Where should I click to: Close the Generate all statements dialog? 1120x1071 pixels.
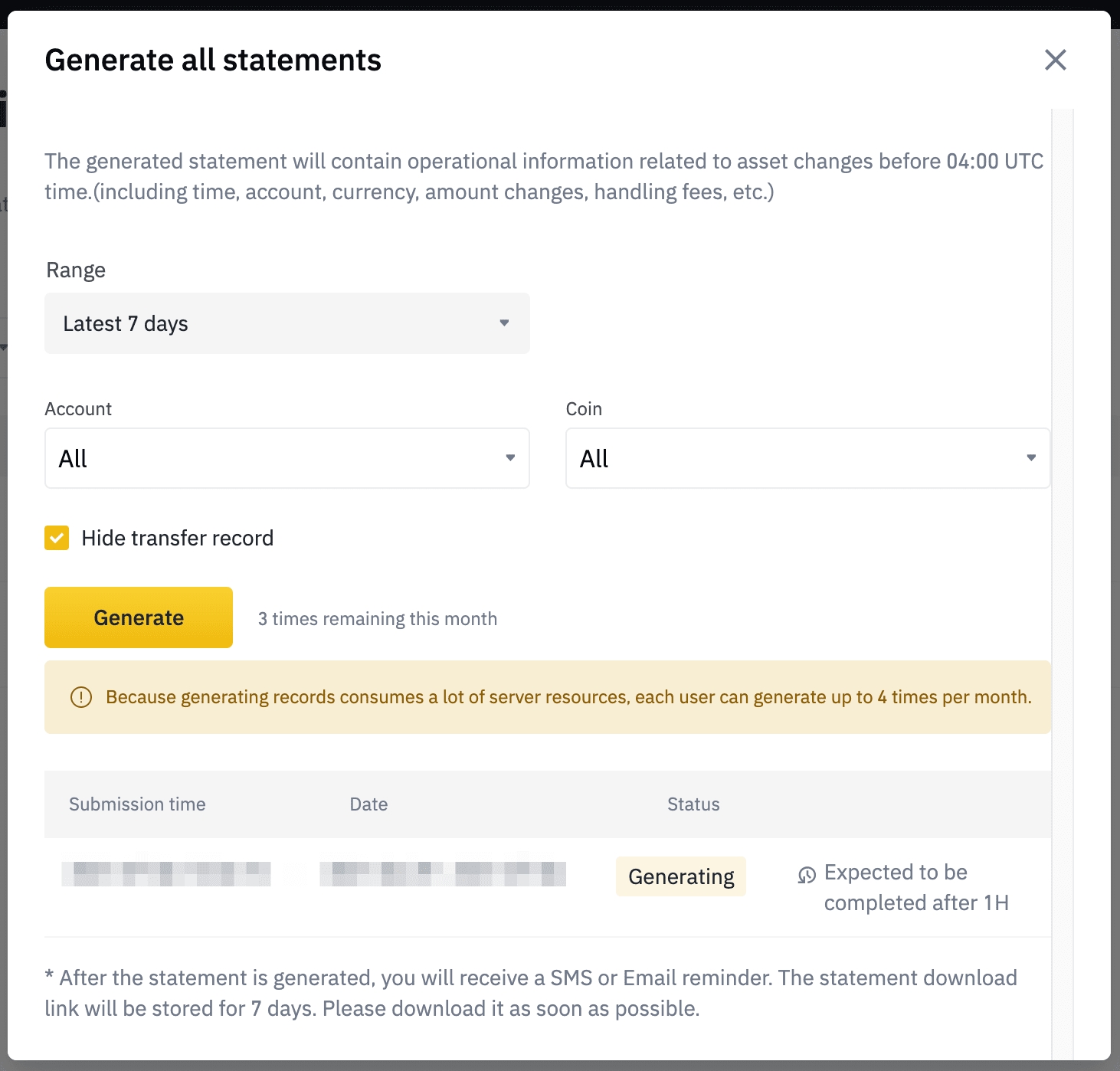pyautogui.click(x=1055, y=60)
